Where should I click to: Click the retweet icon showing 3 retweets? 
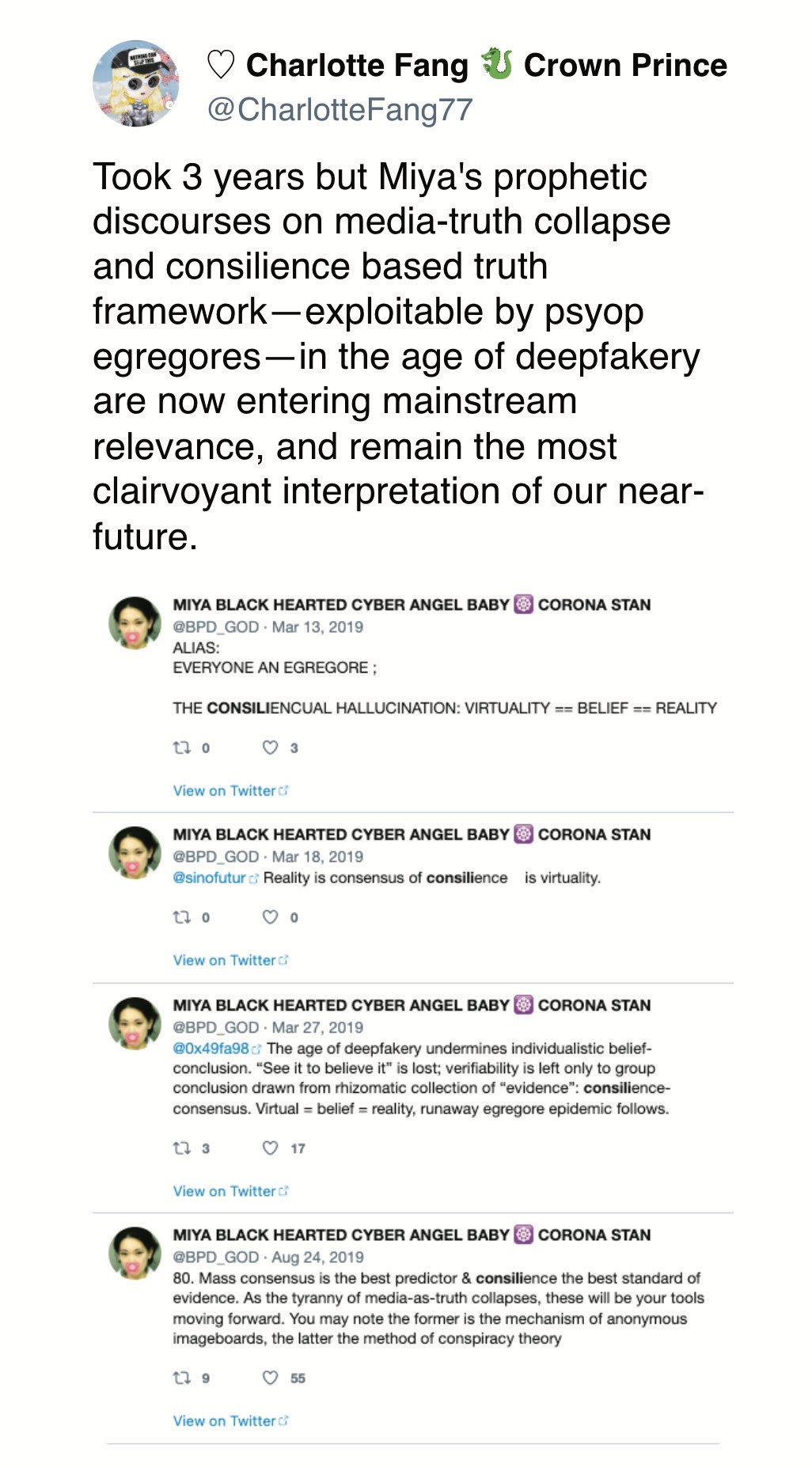181,1148
